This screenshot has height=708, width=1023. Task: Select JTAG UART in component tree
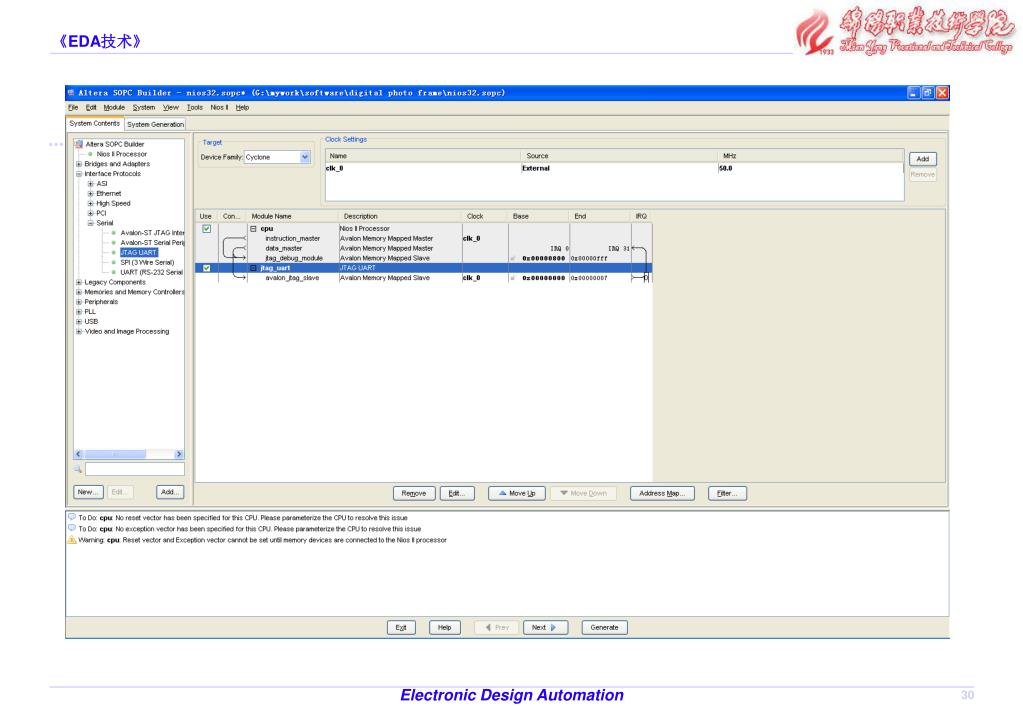[x=138, y=253]
